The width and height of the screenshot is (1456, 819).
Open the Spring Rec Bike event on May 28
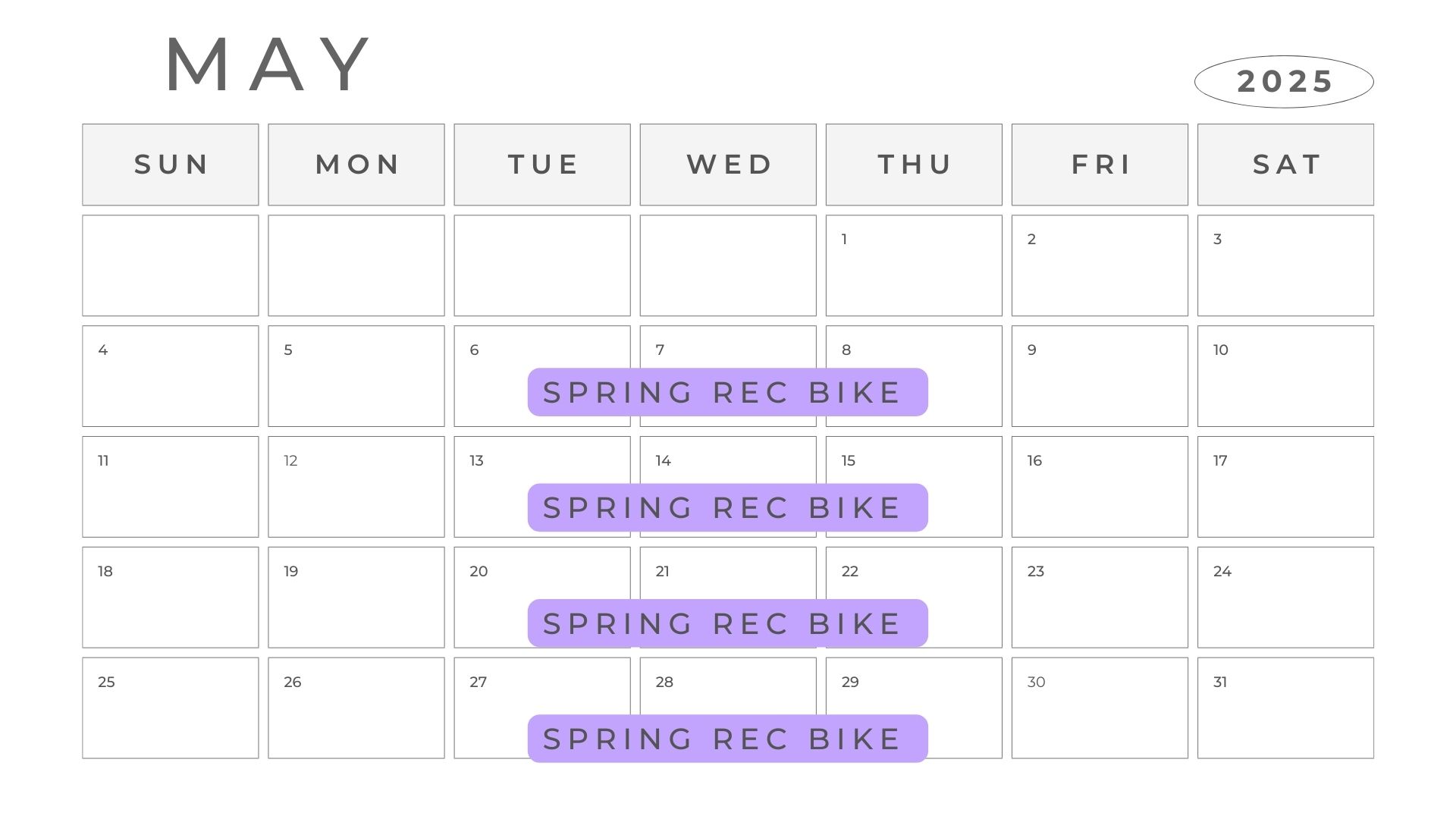click(x=727, y=739)
